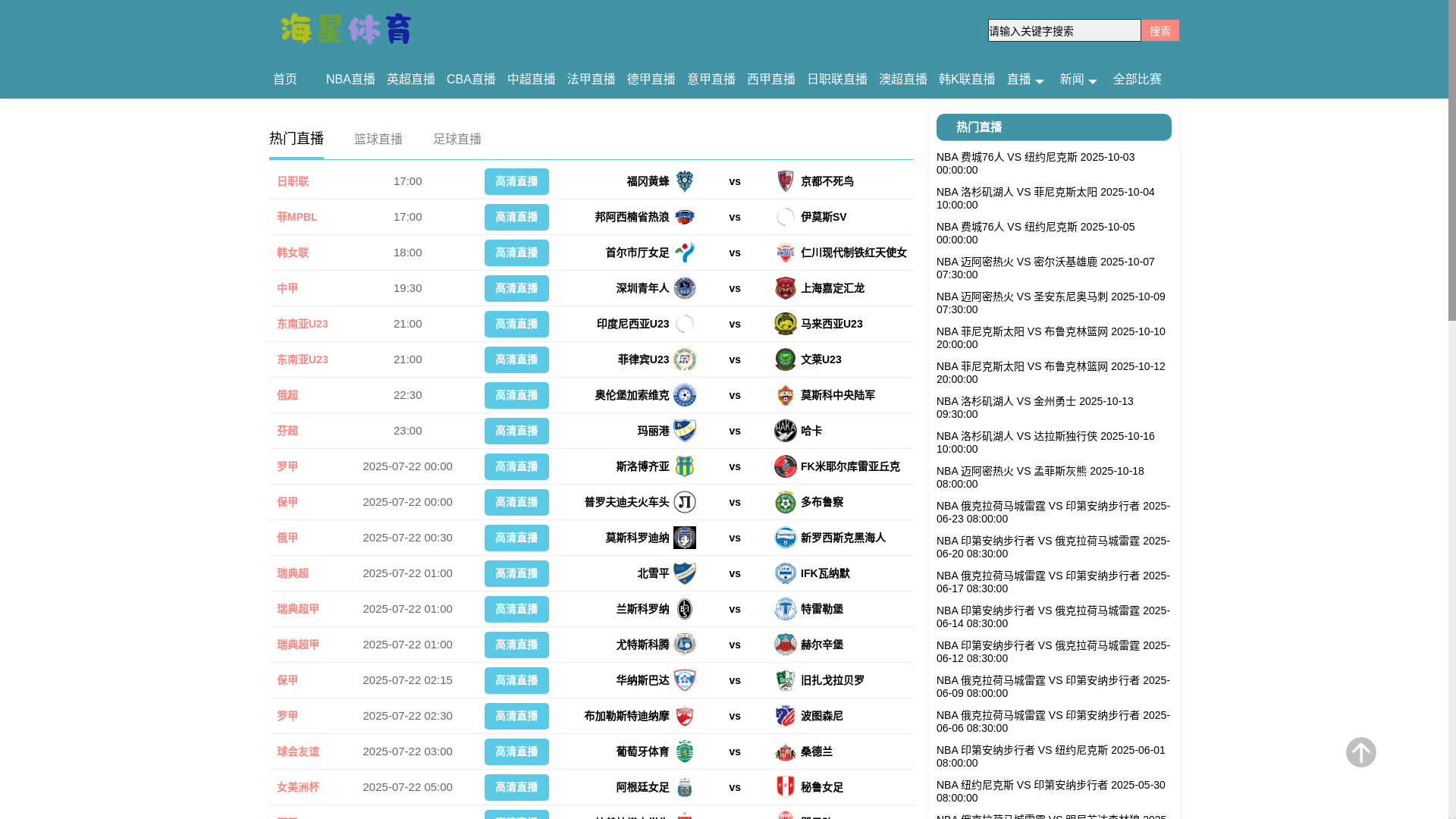Click the 普罗夫迪夫火车头 team logo
Screen dimensions: 1456x819
(685, 502)
